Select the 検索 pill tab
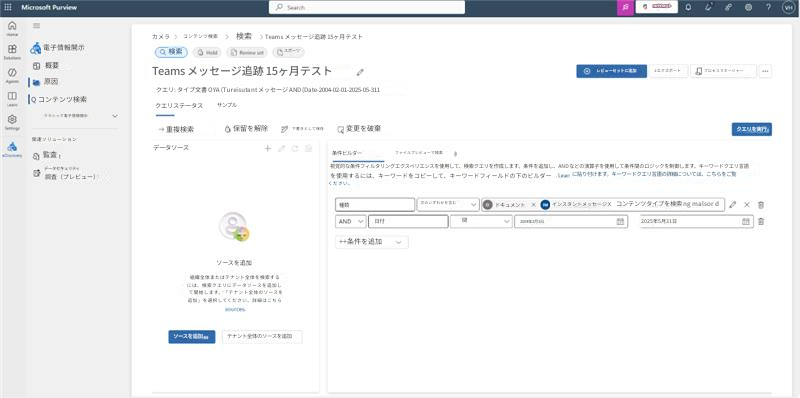Screen dimensions: 800x398 point(171,52)
